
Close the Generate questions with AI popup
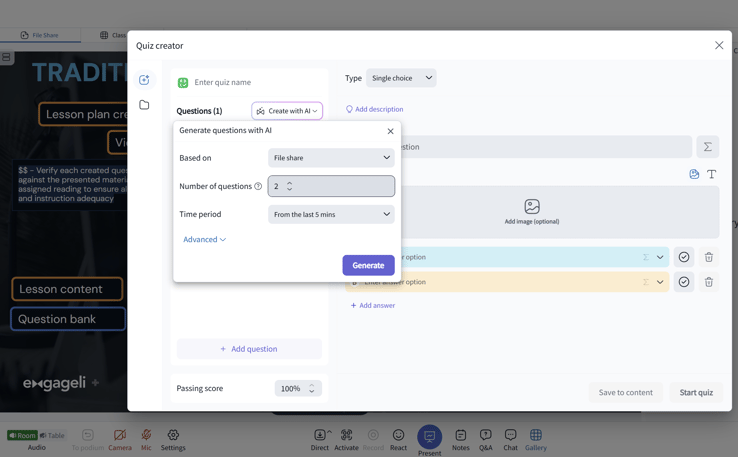390,131
